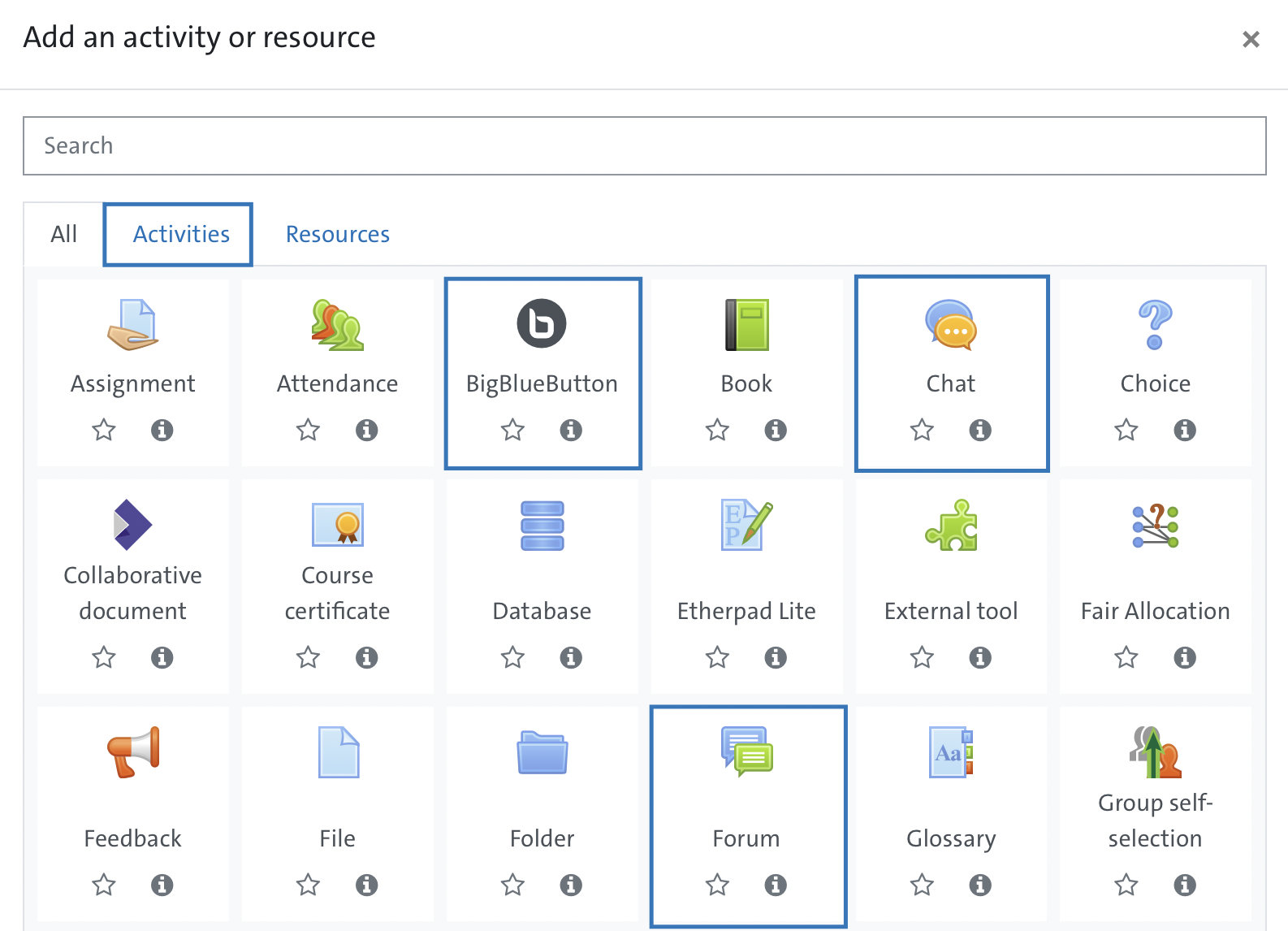
Task: Star BigBlueButton as favourite
Action: [x=512, y=430]
